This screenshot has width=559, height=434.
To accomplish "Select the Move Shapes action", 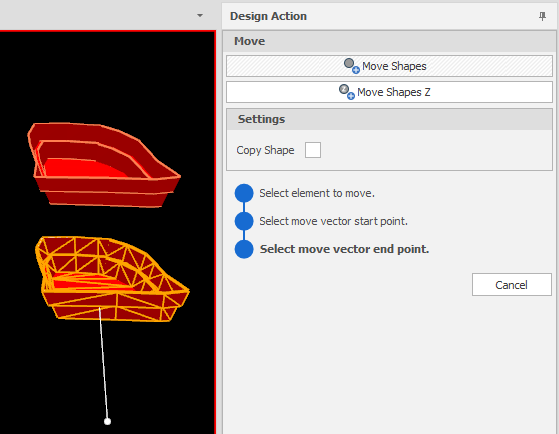I will 389,66.
